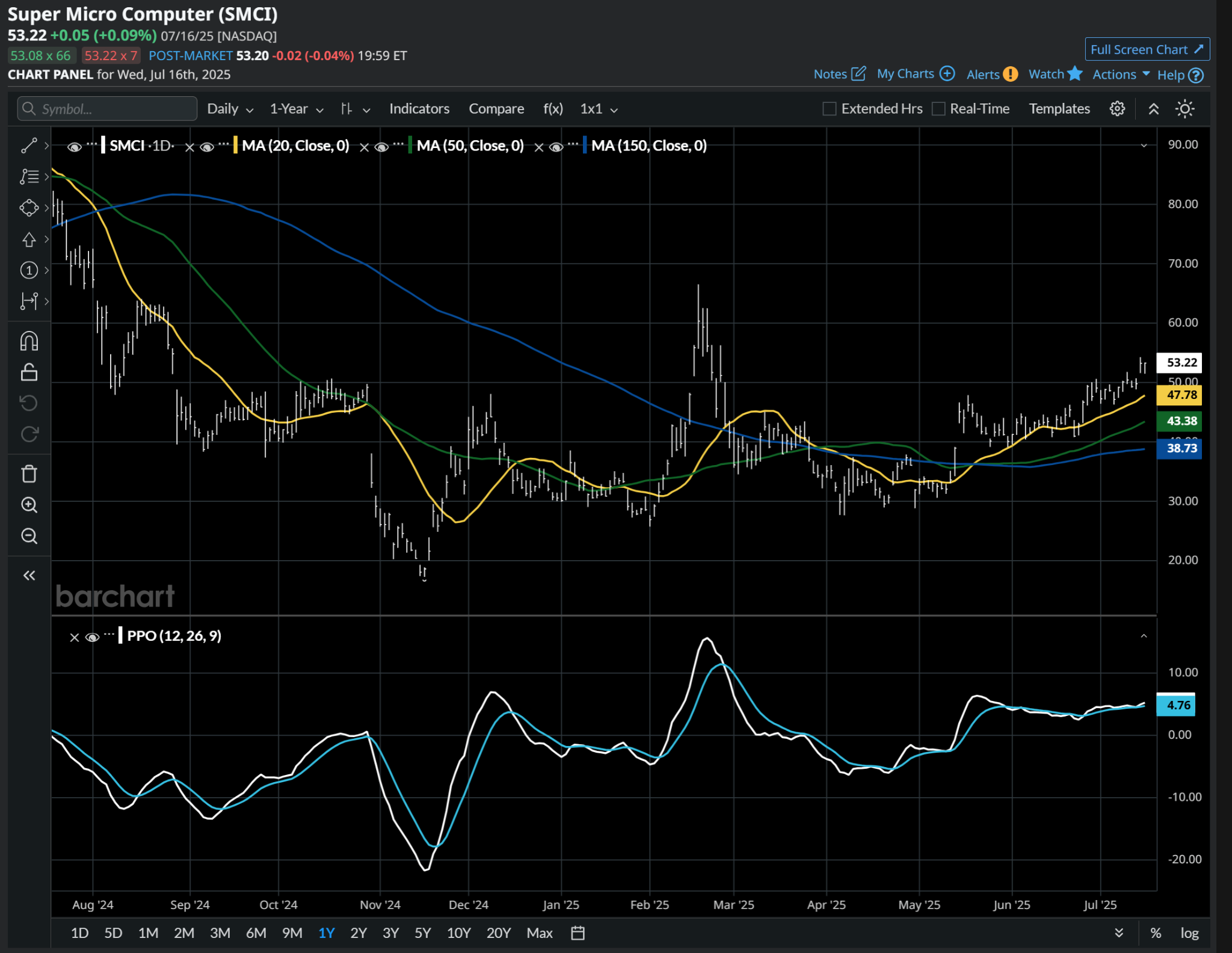The width and height of the screenshot is (1232, 953).
Task: Open the Fibonacci and lists tool
Action: (29, 176)
